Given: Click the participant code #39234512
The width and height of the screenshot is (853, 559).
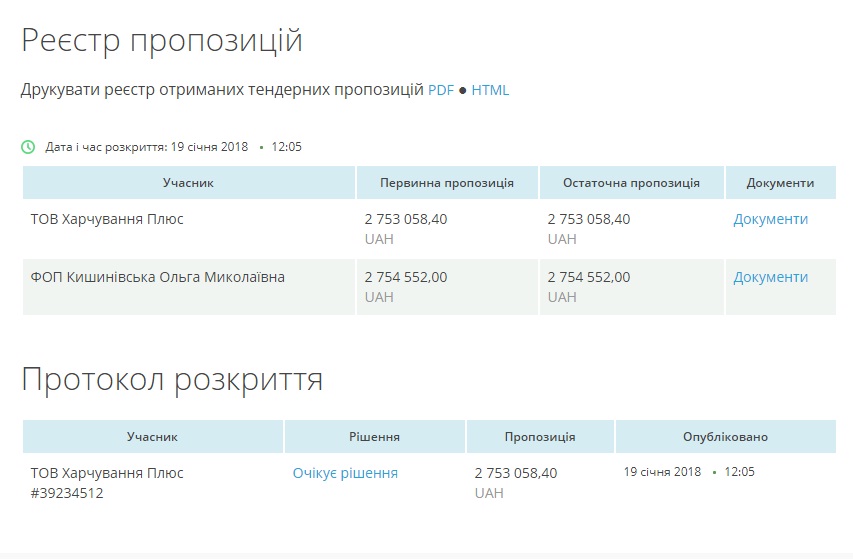Looking at the screenshot, I should click(67, 493).
